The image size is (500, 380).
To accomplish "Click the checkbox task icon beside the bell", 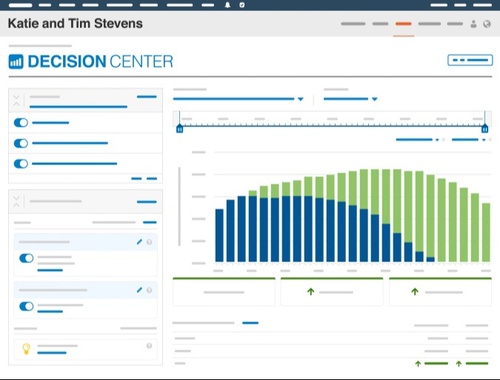I will coord(242,5).
